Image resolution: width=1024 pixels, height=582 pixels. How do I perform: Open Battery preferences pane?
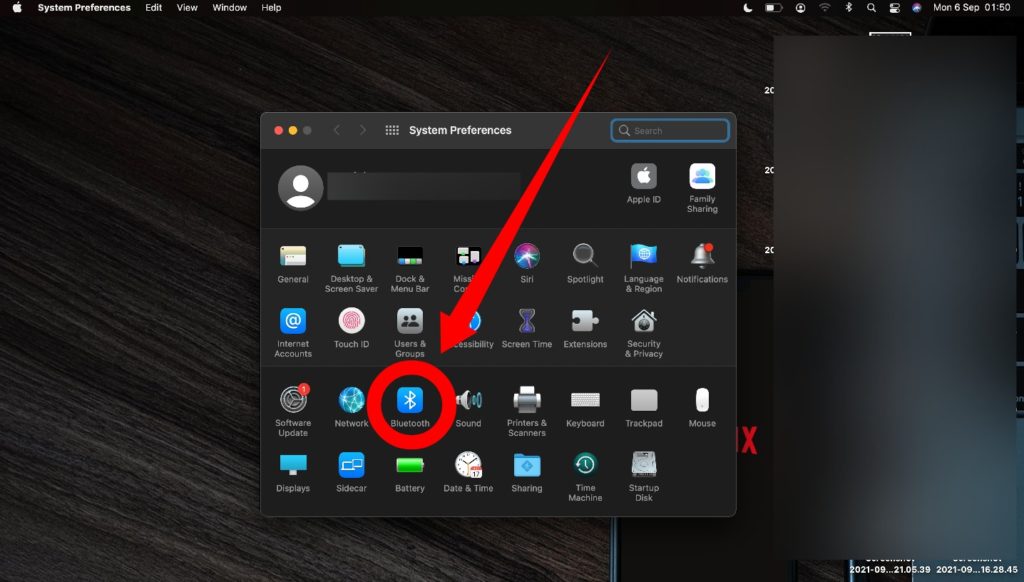tap(409, 472)
